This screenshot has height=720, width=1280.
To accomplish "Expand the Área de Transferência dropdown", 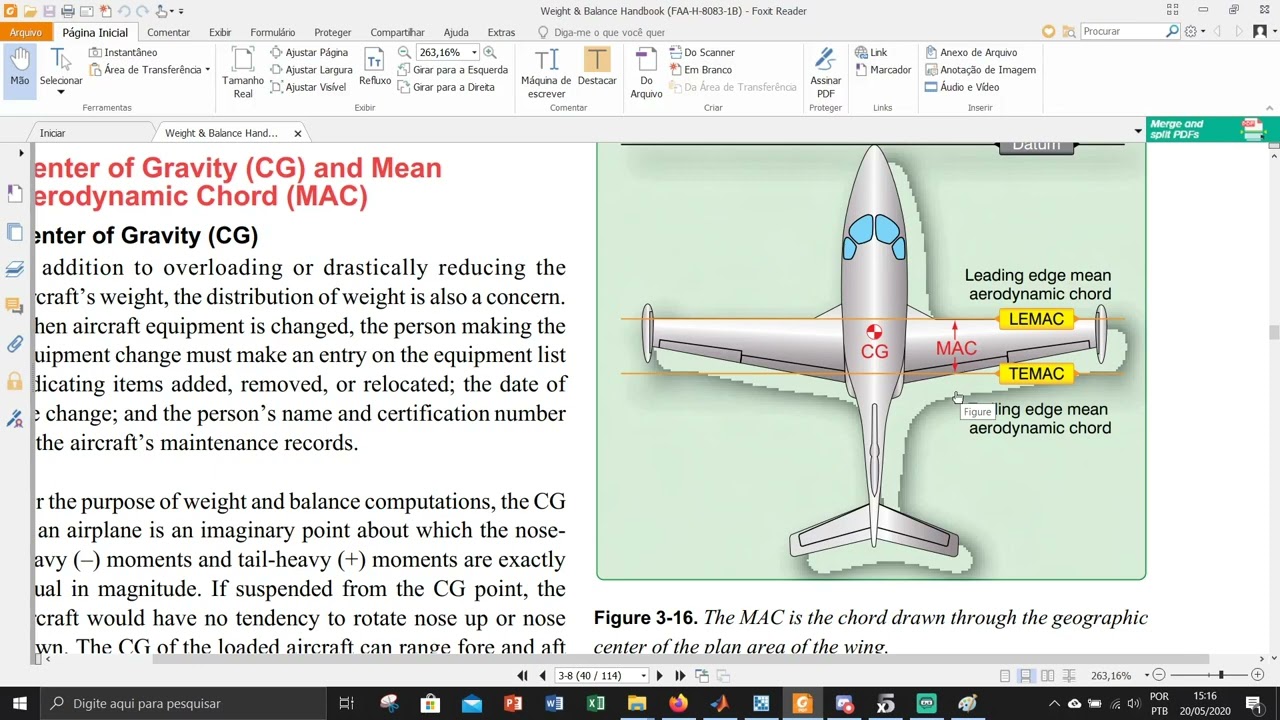I will (x=207, y=70).
